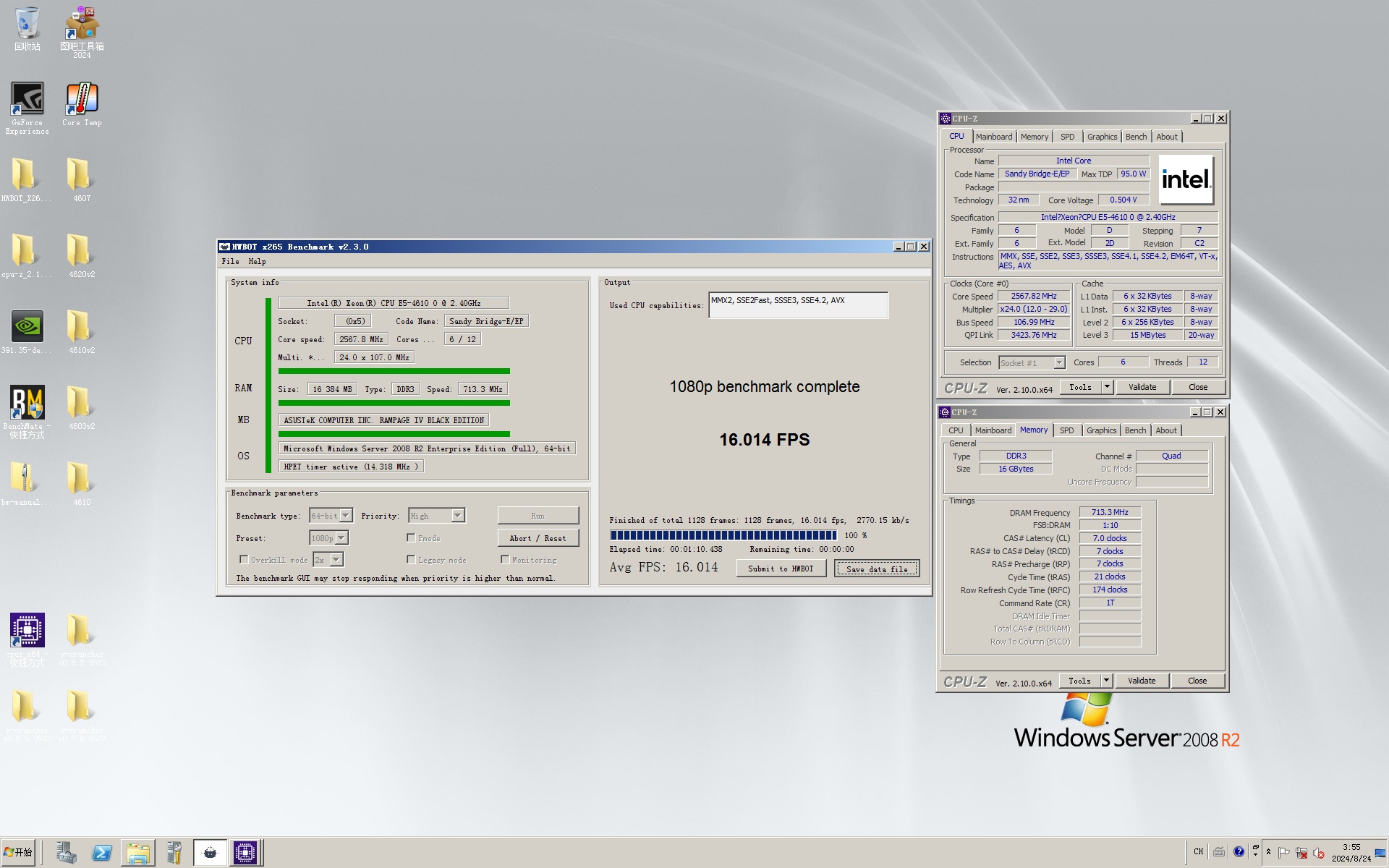1389x868 pixels.
Task: Click Submit to HWBOT button
Action: click(x=781, y=569)
